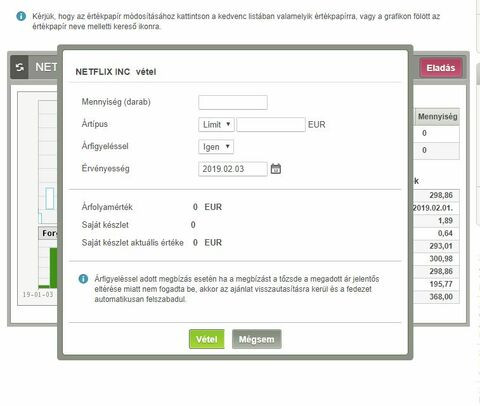Click the calendar icon next to Érvényesség

pos(276,169)
